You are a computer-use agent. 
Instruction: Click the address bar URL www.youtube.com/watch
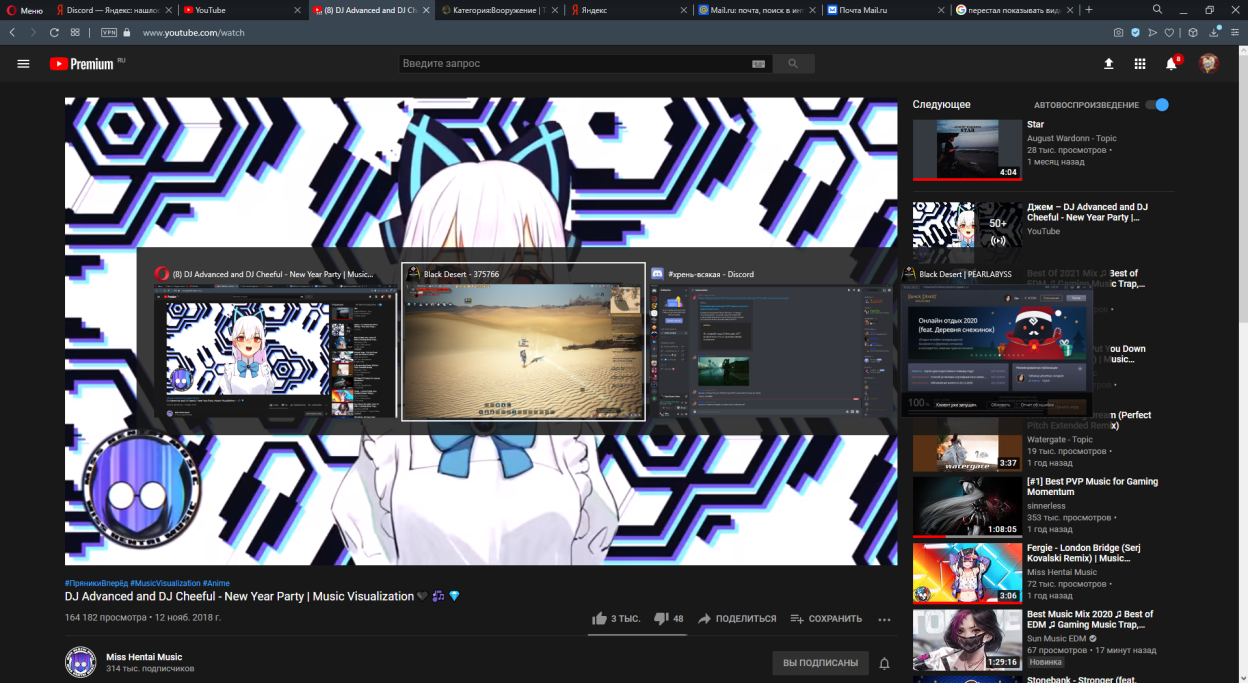(194, 32)
